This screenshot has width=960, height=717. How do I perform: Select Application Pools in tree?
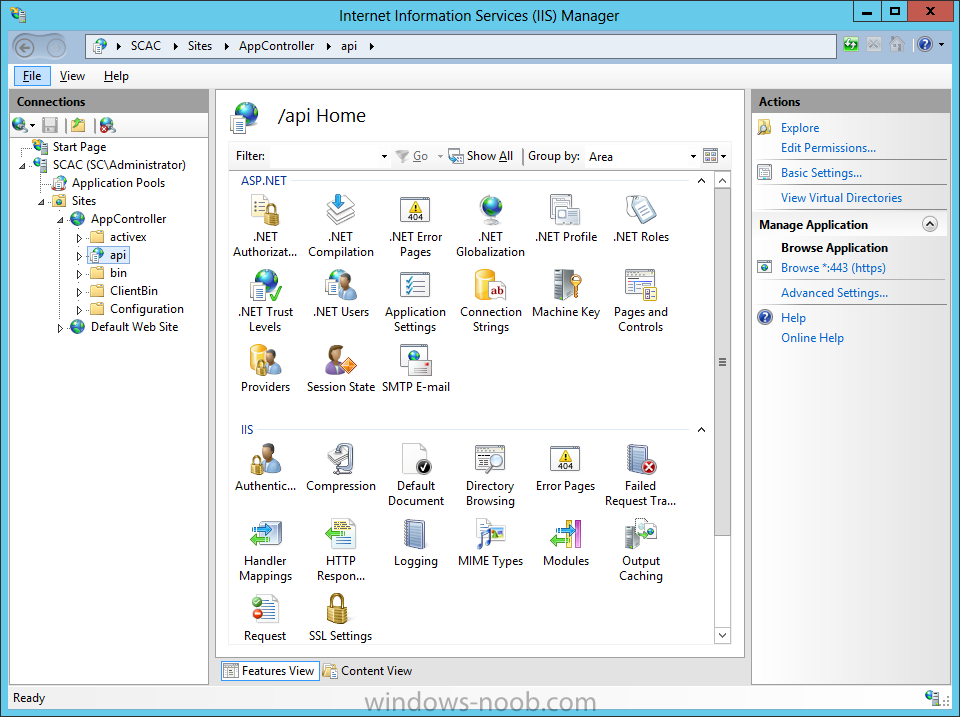click(118, 183)
